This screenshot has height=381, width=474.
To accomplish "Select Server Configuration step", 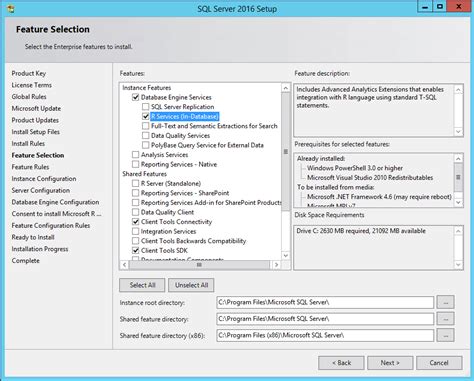I will pos(41,190).
